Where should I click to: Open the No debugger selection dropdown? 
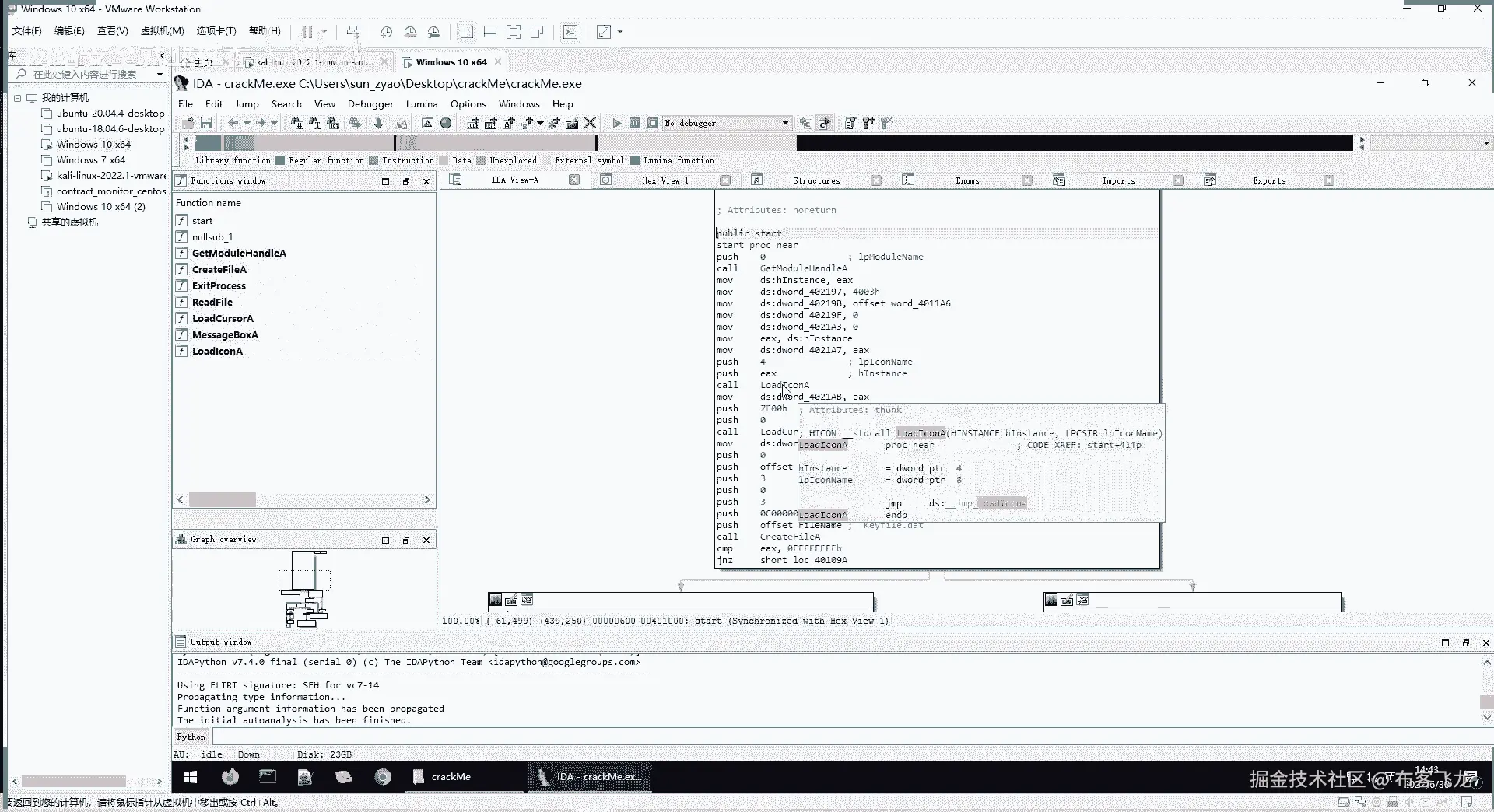727,123
